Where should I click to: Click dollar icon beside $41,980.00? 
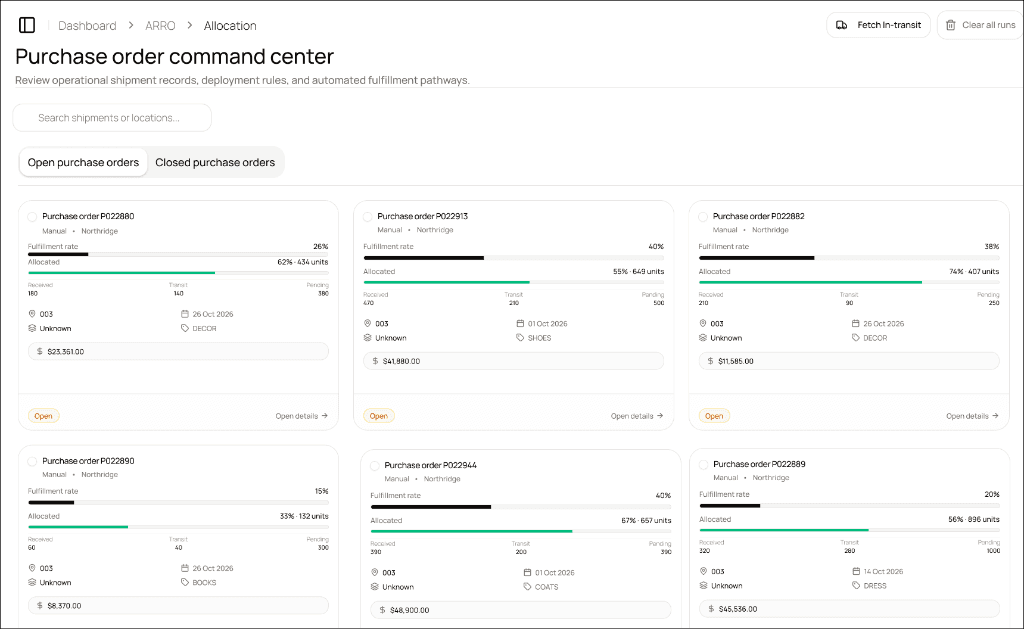(376, 361)
